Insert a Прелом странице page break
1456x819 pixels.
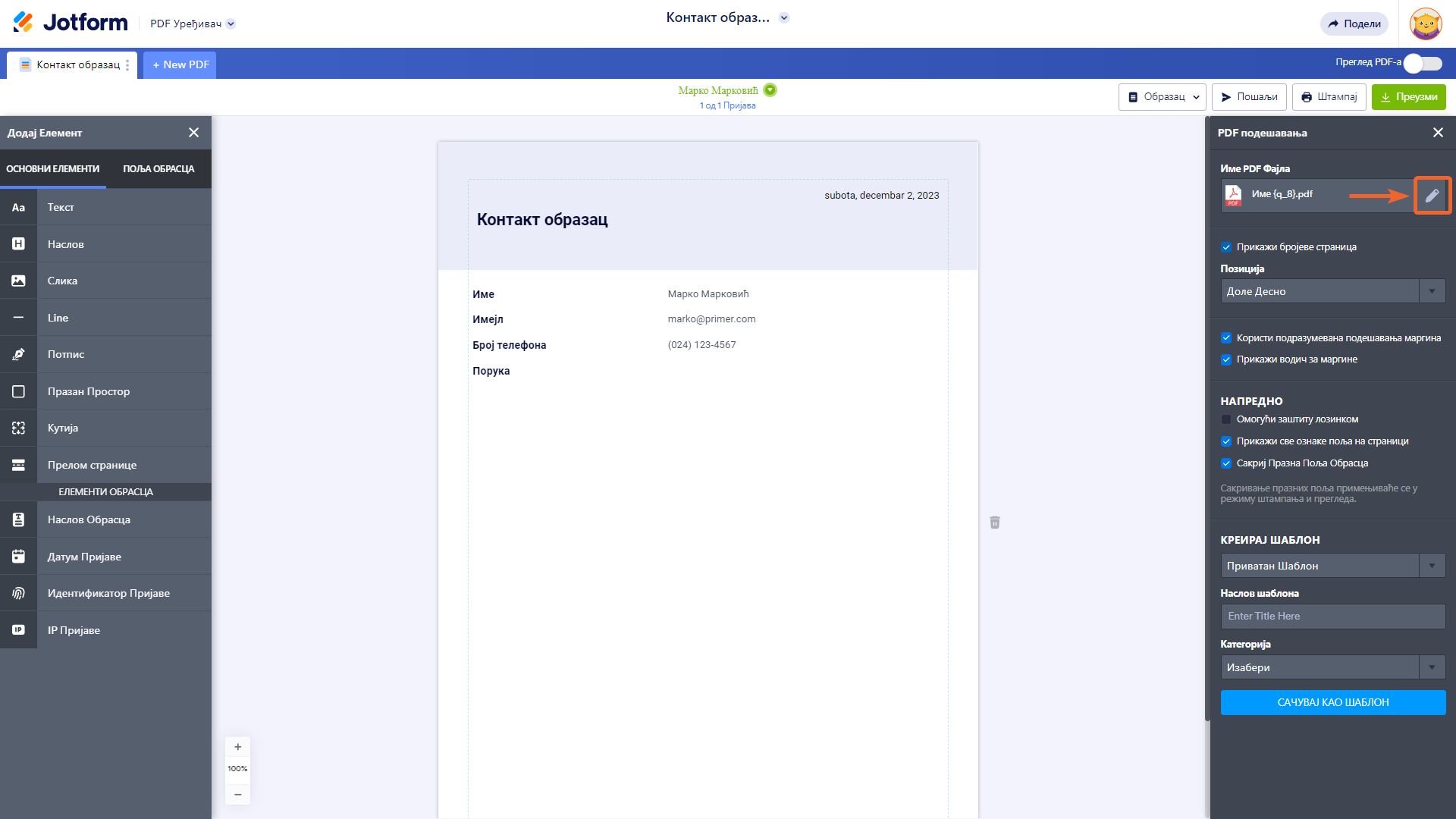pyautogui.click(x=92, y=465)
